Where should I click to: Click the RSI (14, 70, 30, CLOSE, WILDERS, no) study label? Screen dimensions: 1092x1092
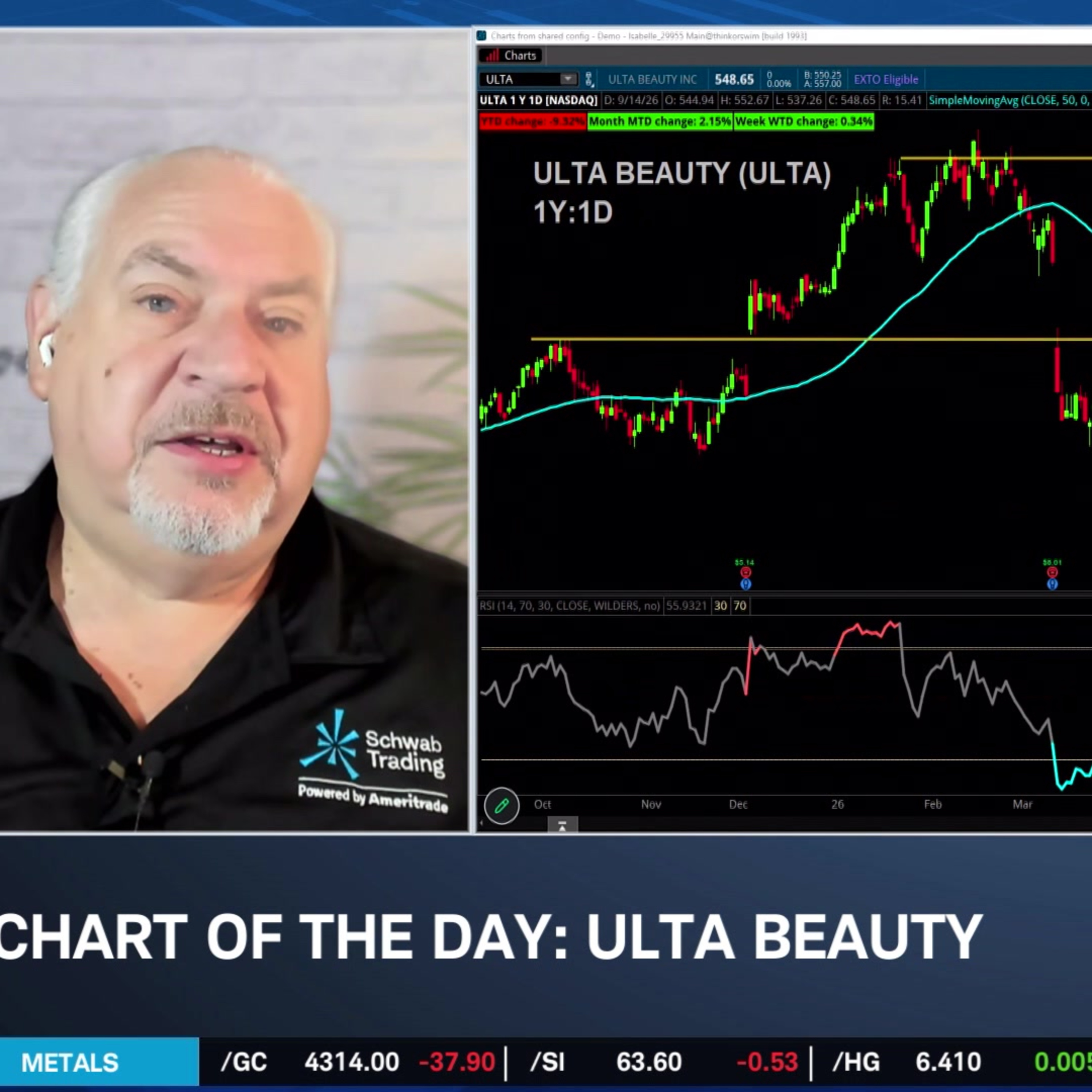(x=570, y=606)
